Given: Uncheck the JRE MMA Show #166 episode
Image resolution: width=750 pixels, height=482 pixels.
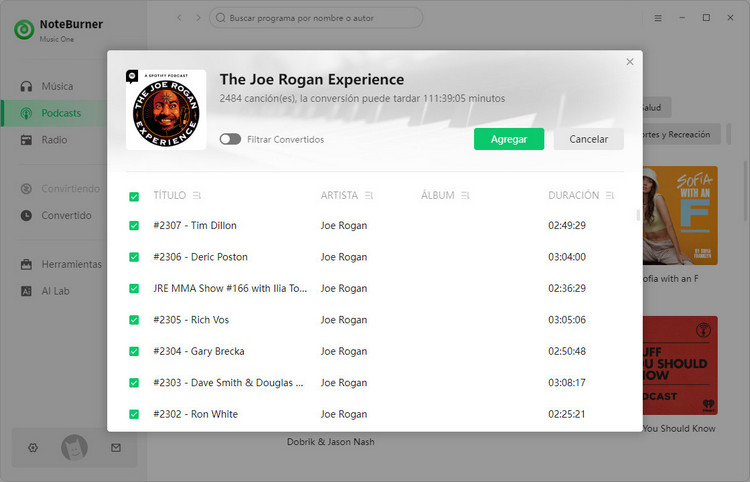Looking at the screenshot, I should pyautogui.click(x=134, y=289).
